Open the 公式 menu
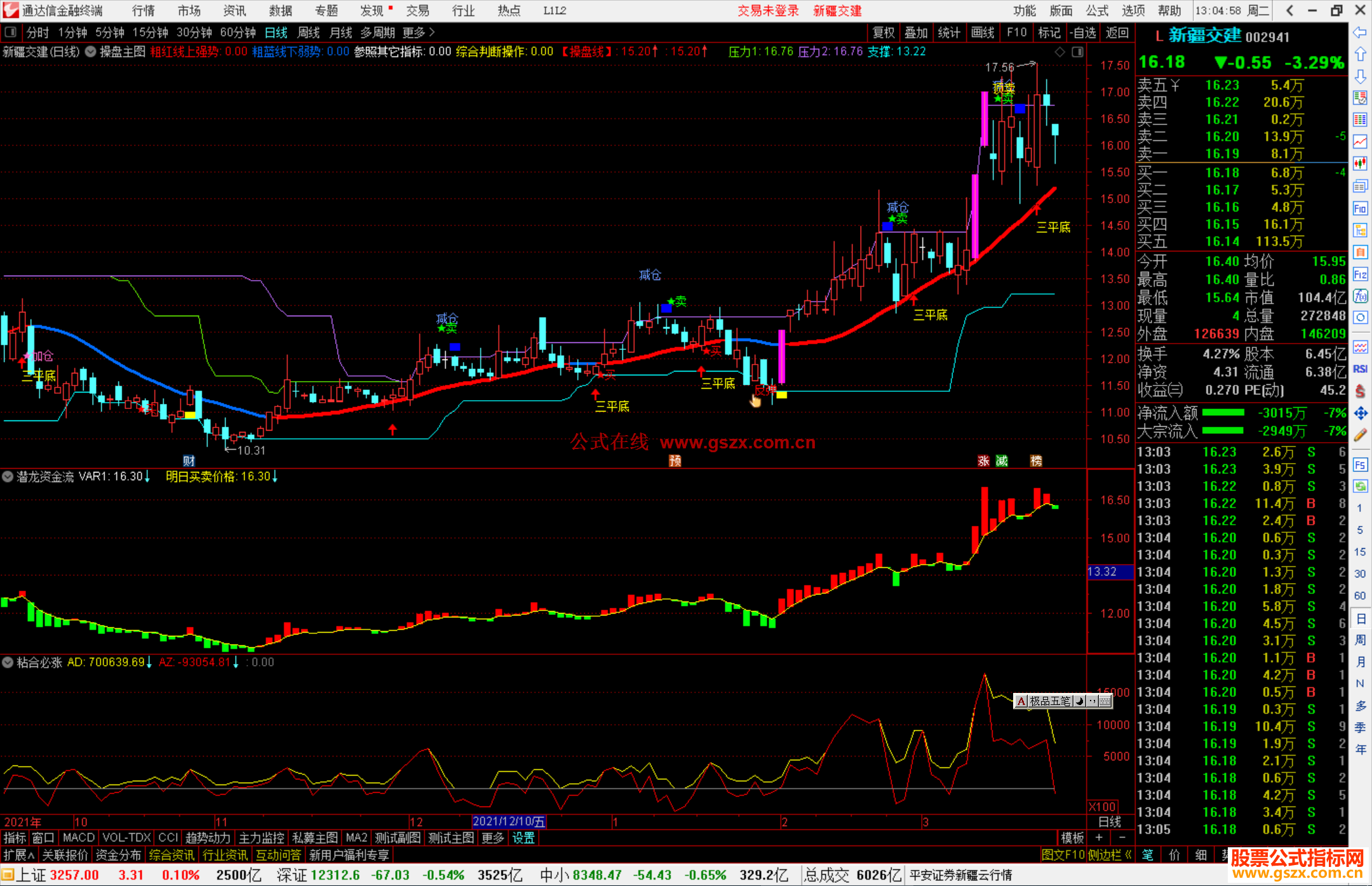 [x=1097, y=10]
